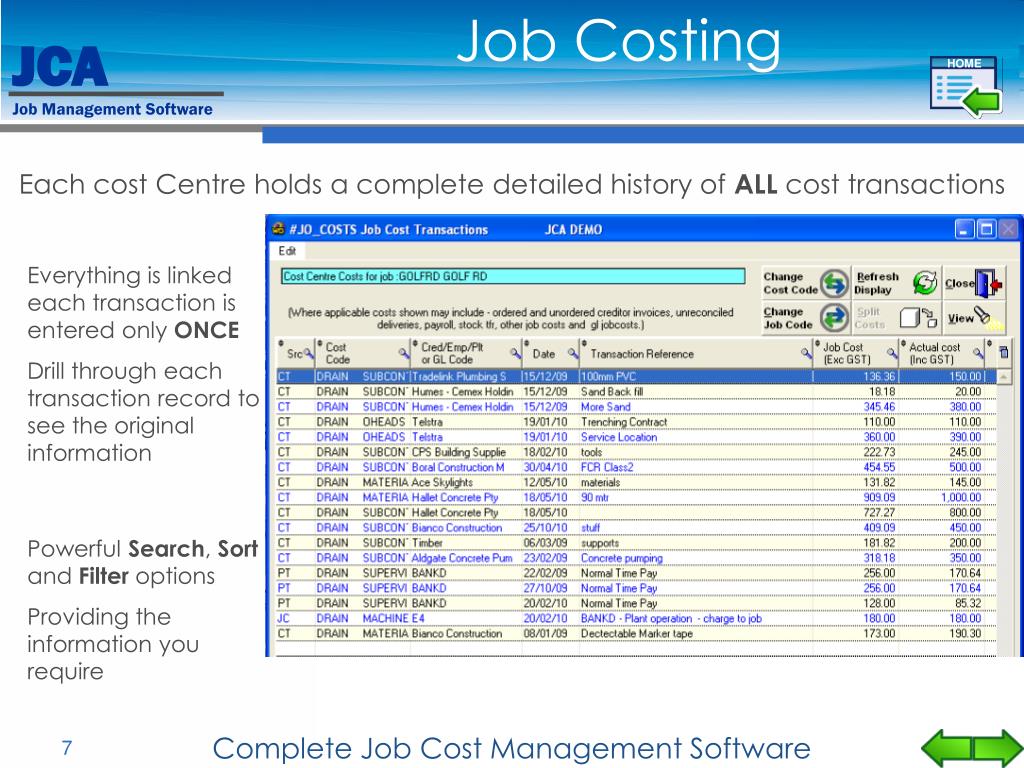Click the Change Cost Code button

pos(806,283)
